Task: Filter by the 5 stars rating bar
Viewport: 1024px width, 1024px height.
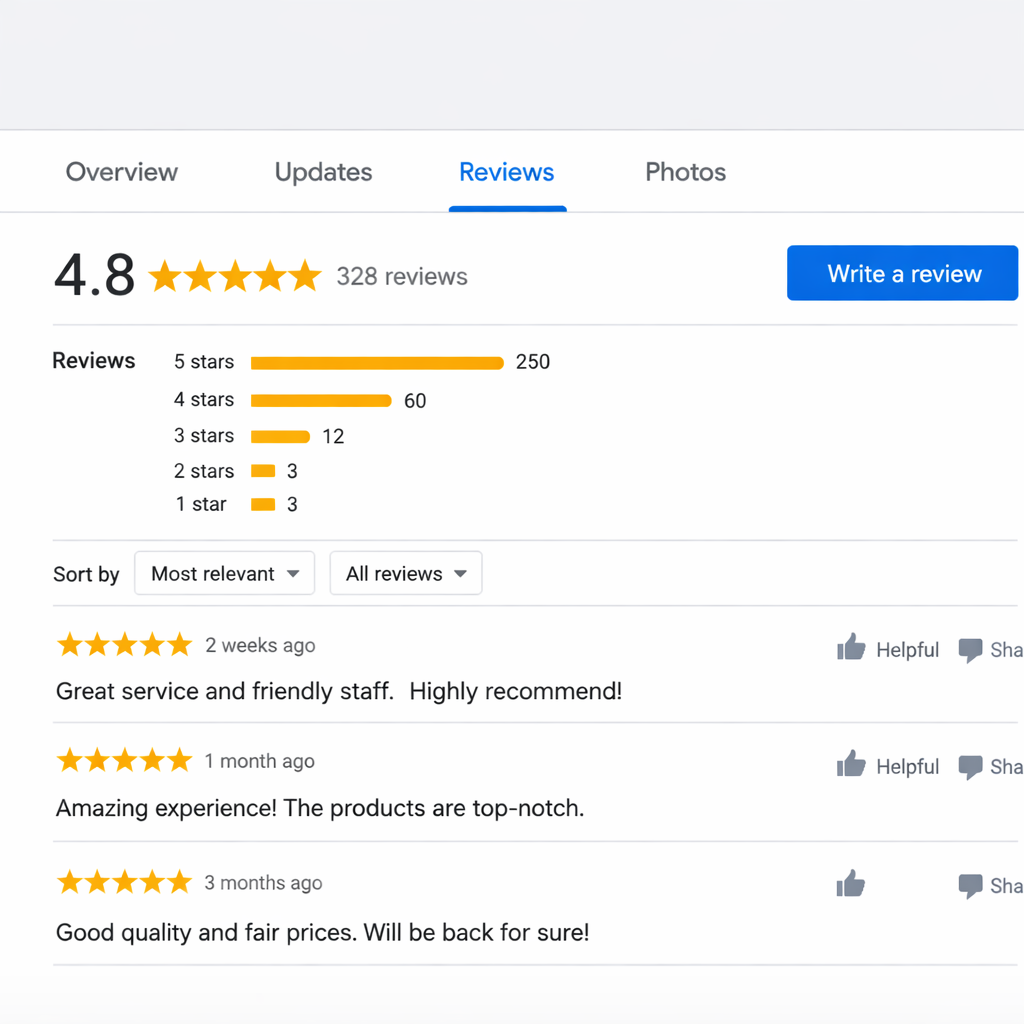Action: pyautogui.click(x=377, y=363)
